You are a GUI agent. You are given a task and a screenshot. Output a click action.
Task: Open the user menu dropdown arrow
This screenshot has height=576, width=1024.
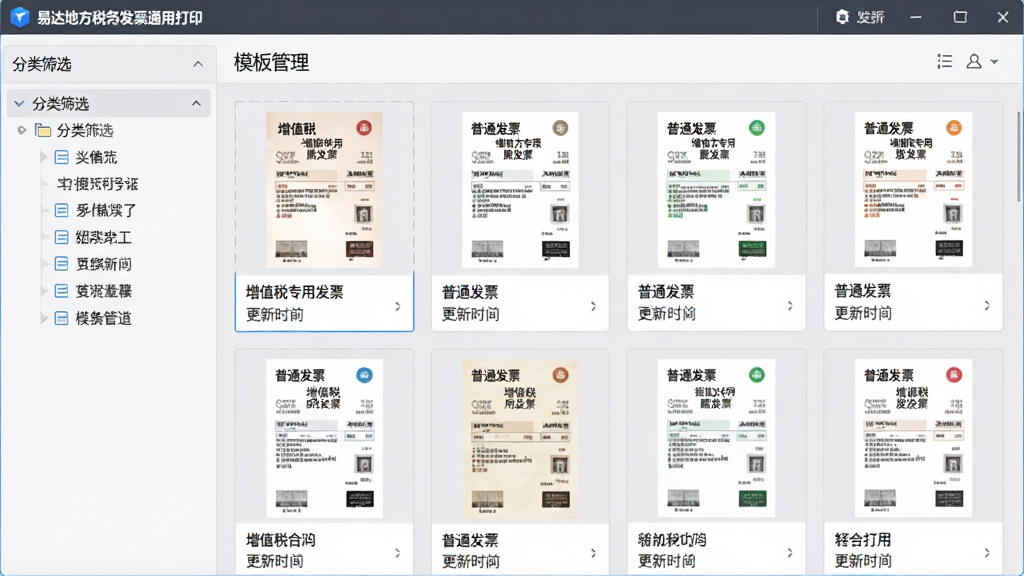(x=994, y=62)
